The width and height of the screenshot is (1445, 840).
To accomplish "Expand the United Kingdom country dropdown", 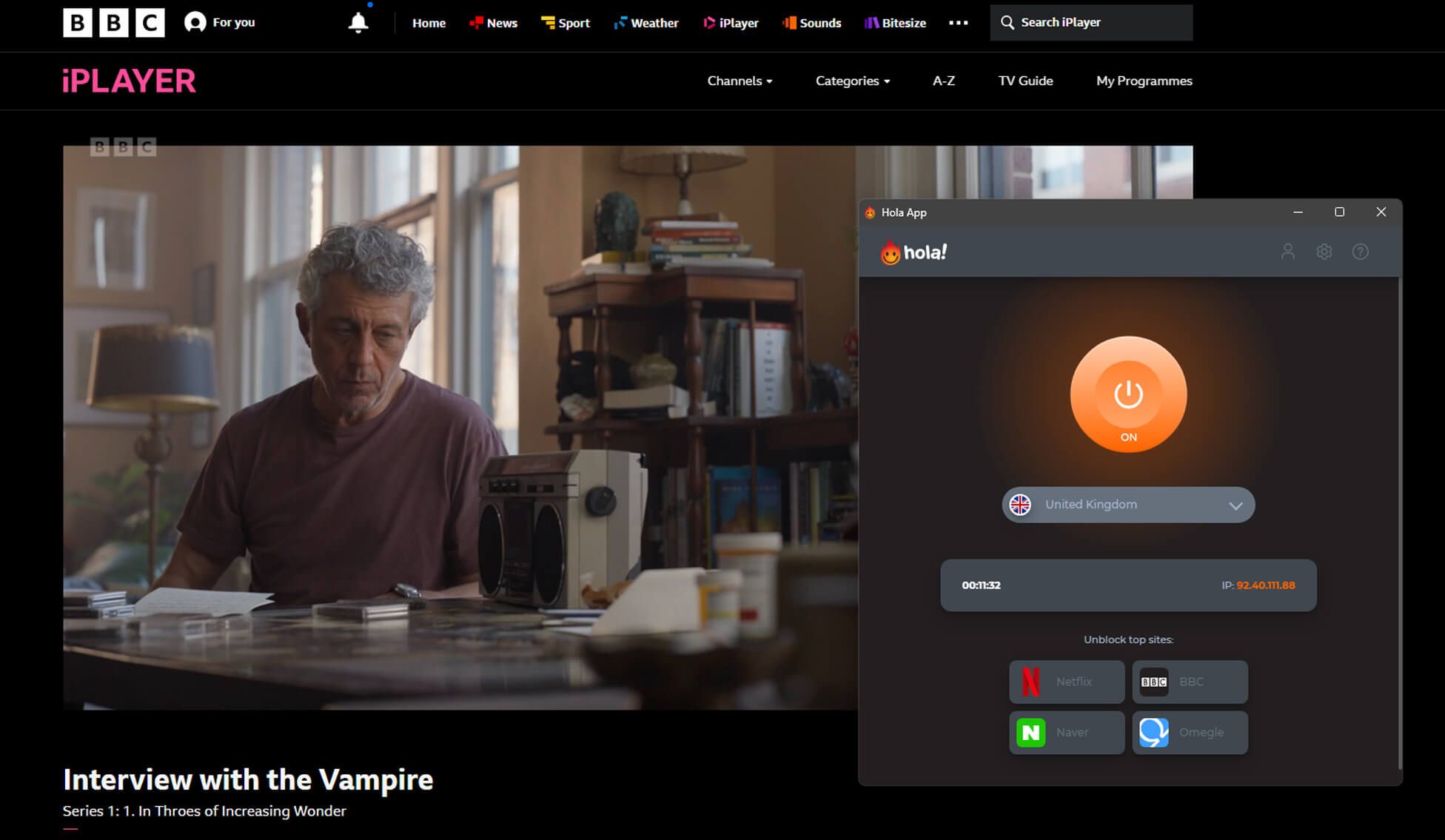I will [x=1236, y=505].
